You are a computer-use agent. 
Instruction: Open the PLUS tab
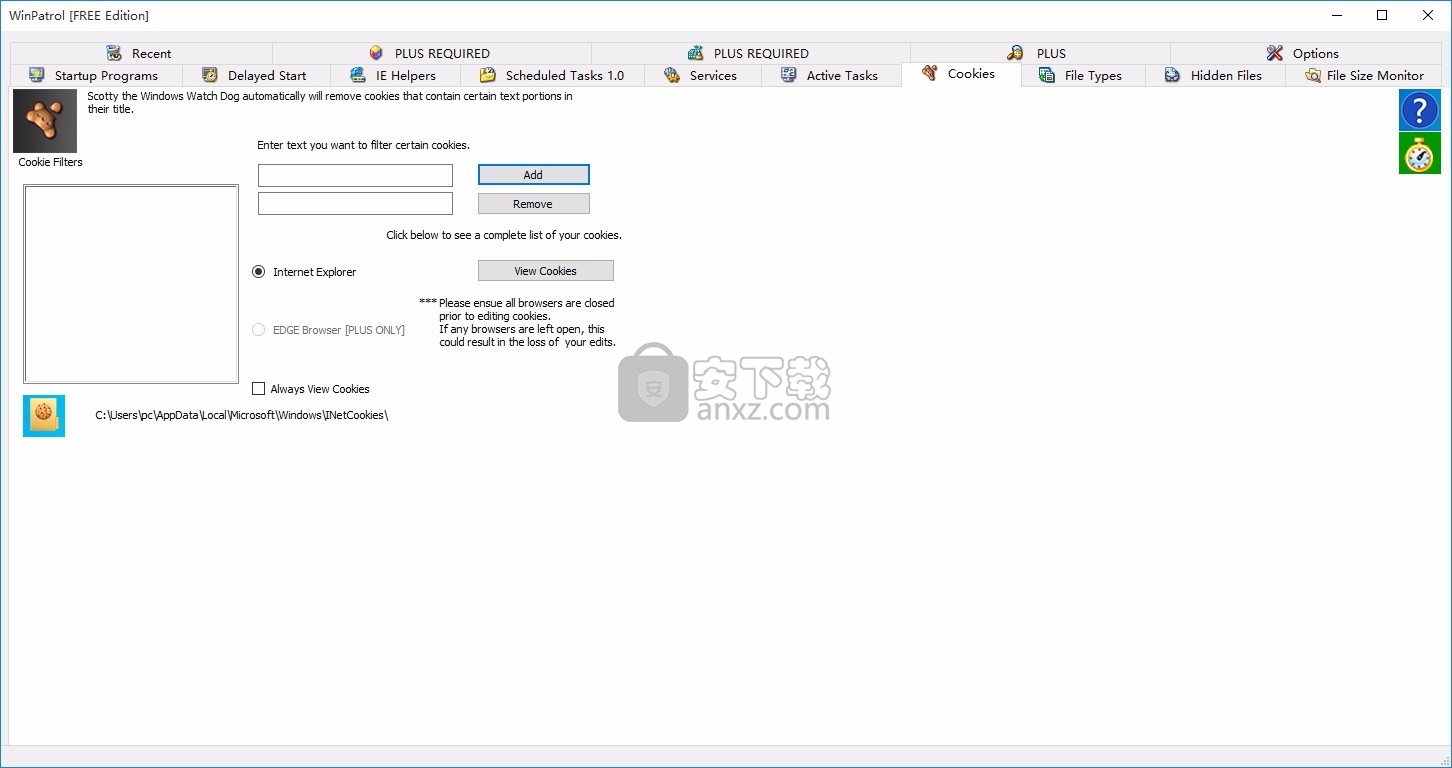1041,53
